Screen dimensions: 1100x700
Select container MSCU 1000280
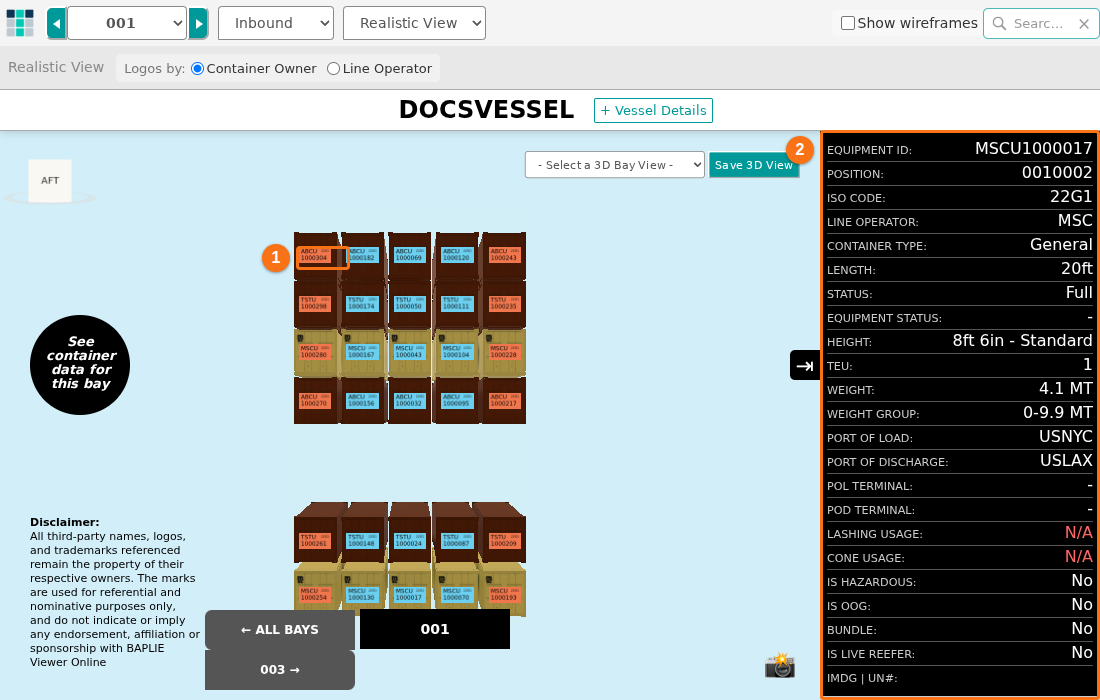[x=315, y=351]
